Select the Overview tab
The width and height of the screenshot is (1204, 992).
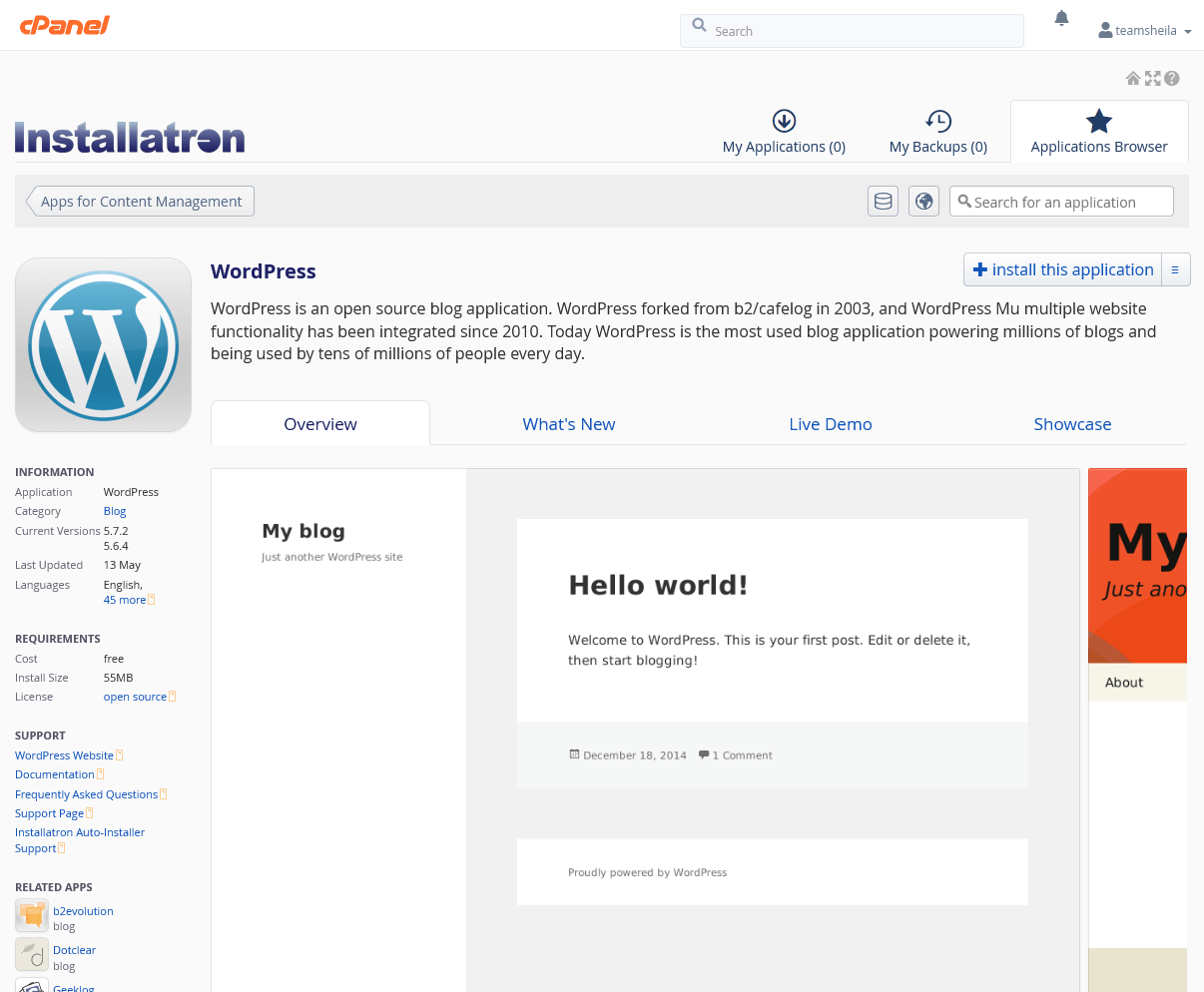tap(320, 424)
